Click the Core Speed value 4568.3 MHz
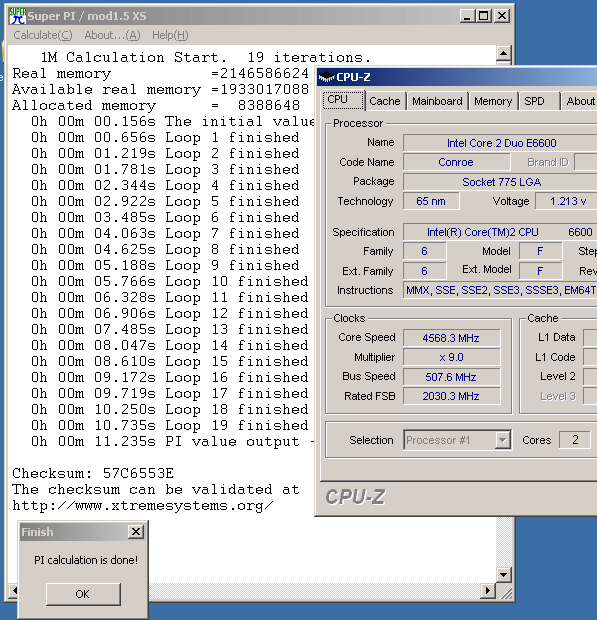This screenshot has width=597, height=620. [x=452, y=338]
